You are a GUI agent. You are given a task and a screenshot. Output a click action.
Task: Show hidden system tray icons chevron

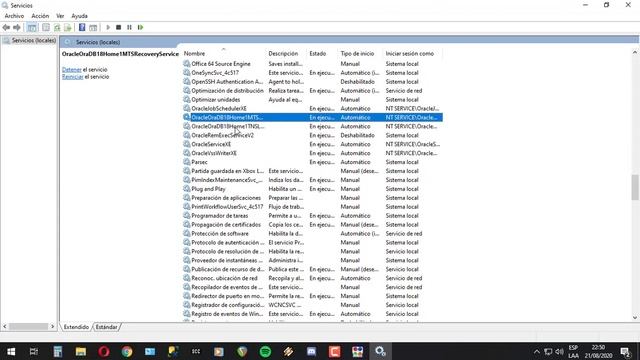point(537,351)
